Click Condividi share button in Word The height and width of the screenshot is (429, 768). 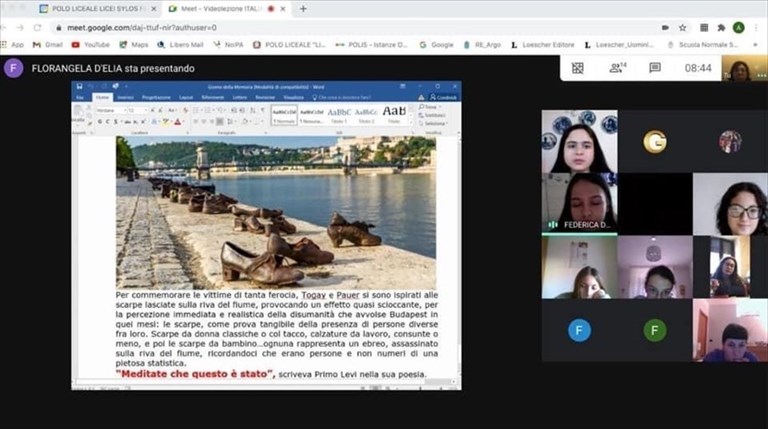click(x=444, y=97)
